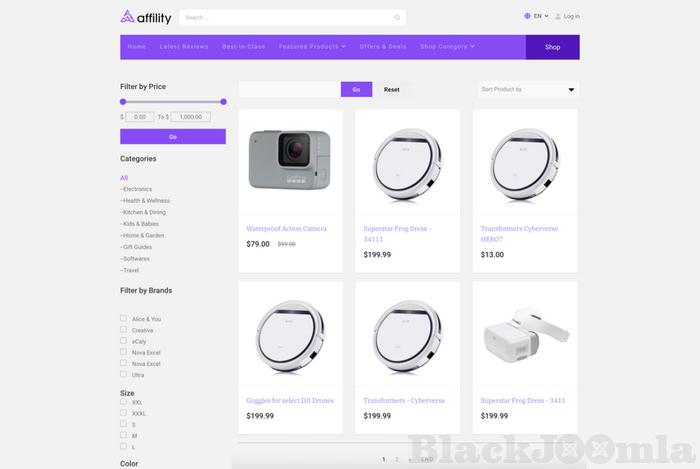
Task: Click the search magnifier icon
Action: (397, 18)
